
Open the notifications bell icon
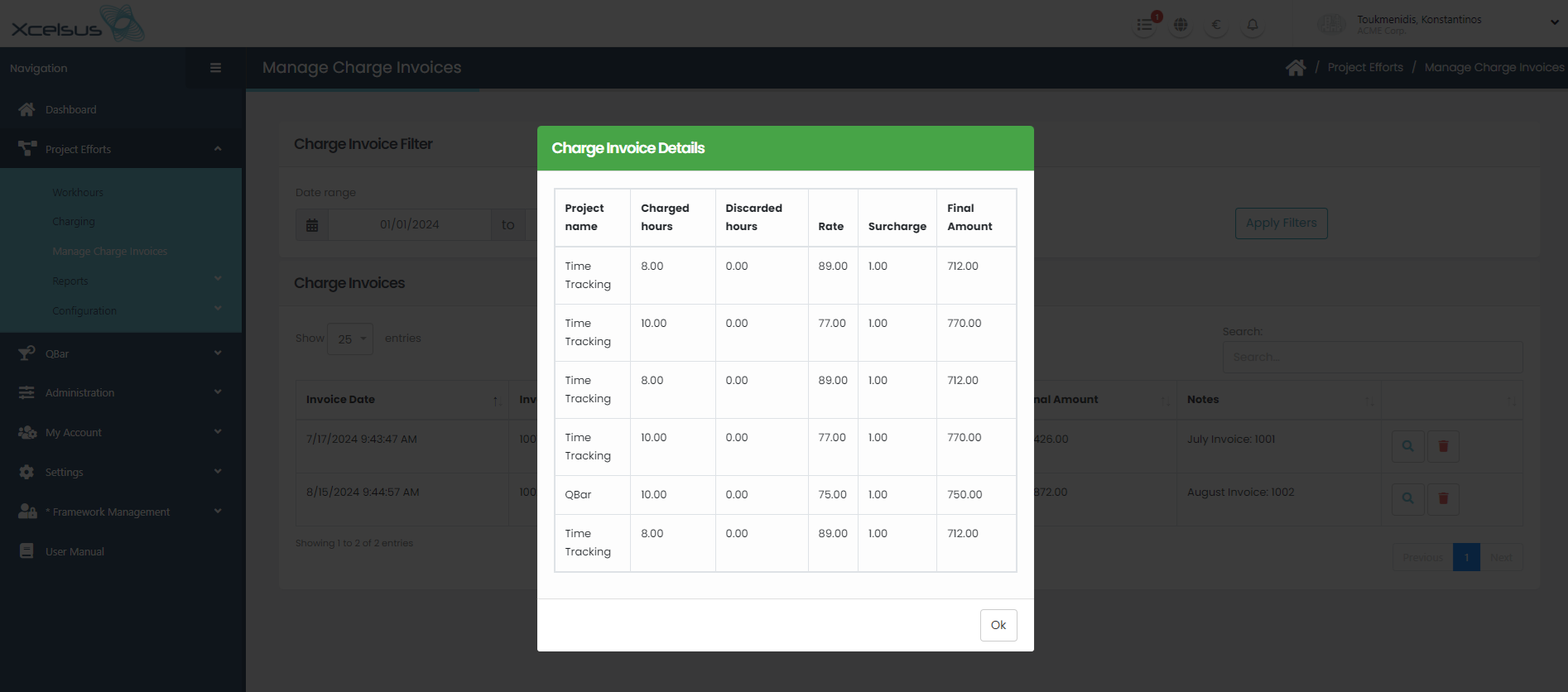(x=1252, y=25)
